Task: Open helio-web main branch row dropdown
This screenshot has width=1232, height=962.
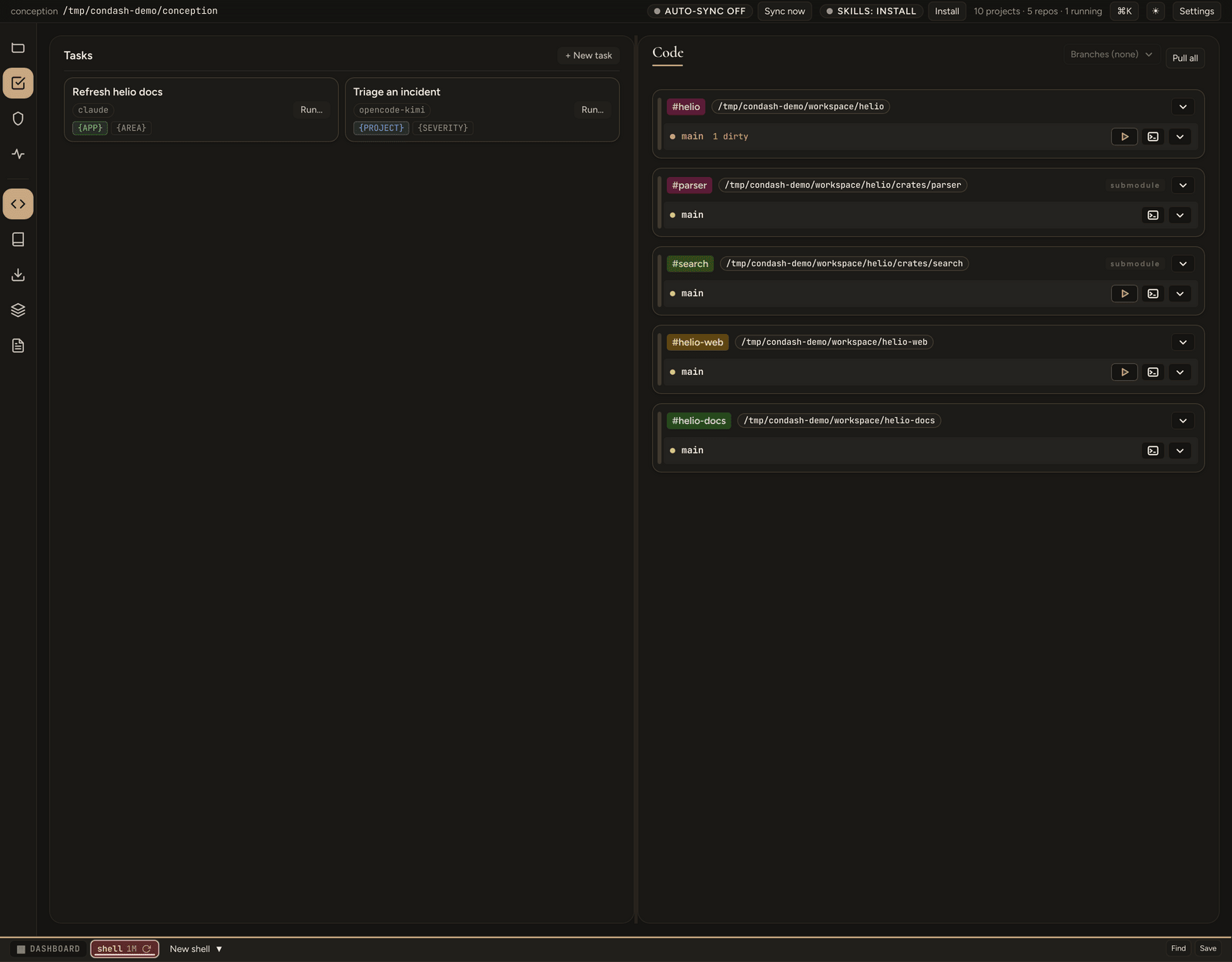Action: click(x=1180, y=372)
